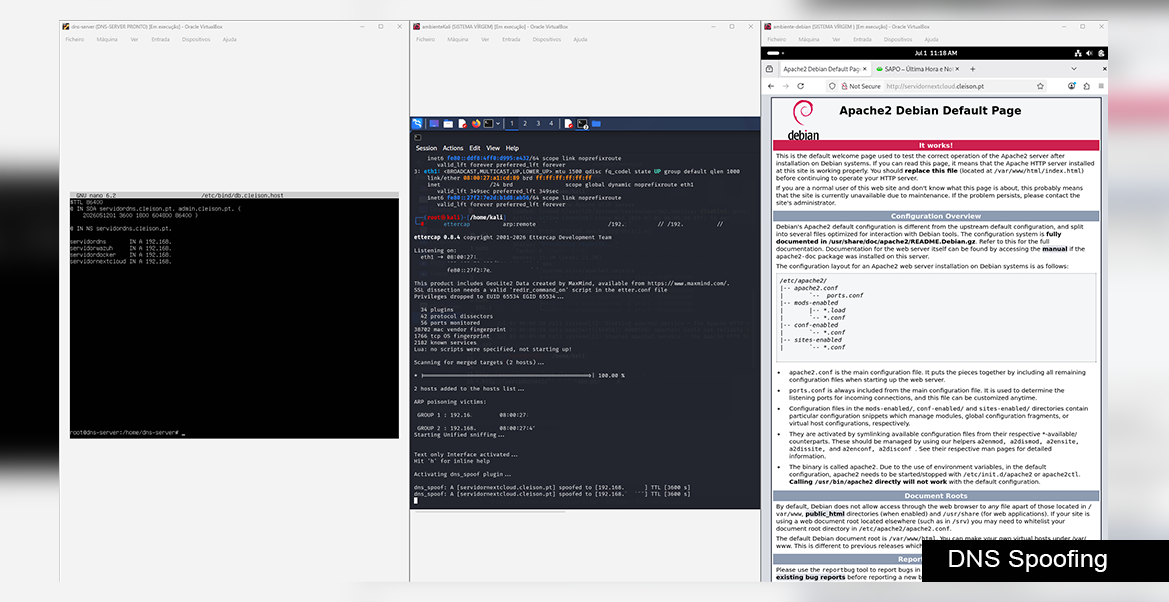Open the file manager in Kali panel
This screenshot has height=602, width=1169.
click(448, 124)
